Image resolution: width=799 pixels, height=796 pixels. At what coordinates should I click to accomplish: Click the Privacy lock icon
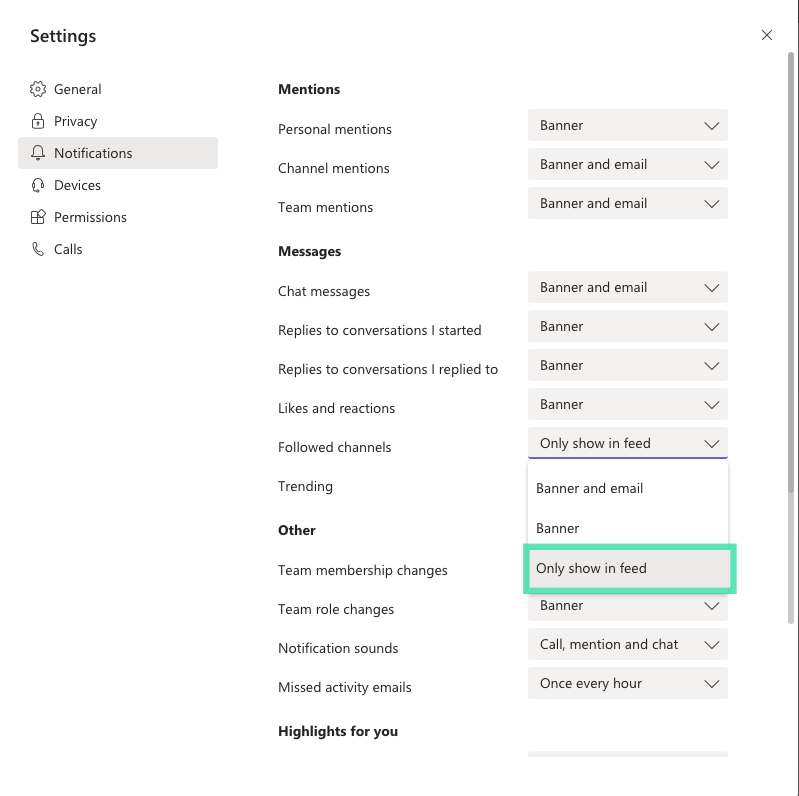38,121
